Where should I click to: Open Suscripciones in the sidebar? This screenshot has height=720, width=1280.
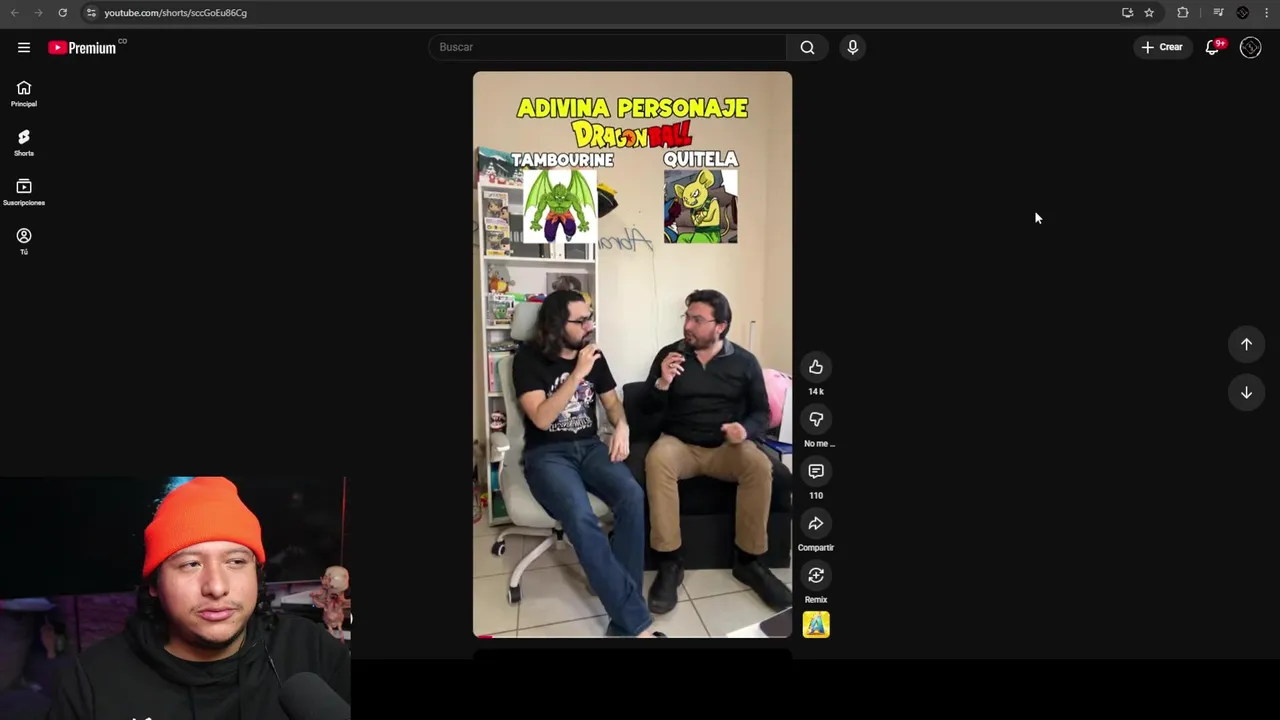(x=24, y=192)
